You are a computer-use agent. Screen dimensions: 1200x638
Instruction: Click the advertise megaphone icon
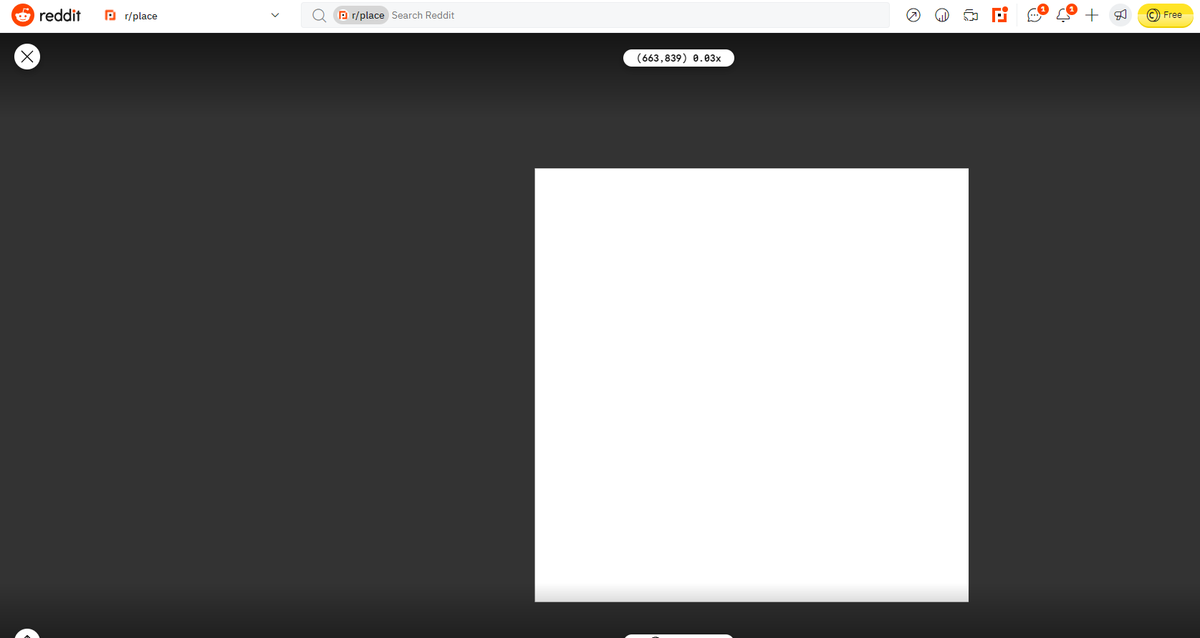click(x=1120, y=16)
